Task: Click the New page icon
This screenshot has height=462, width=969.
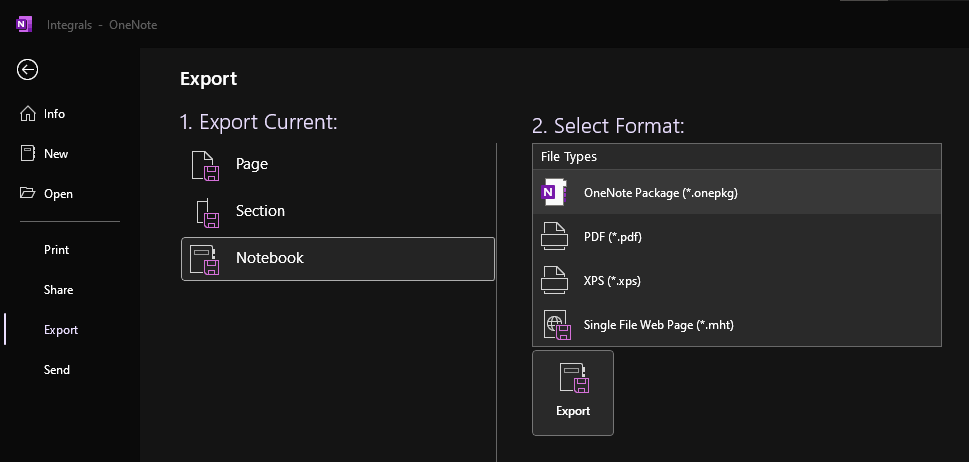Action: (28, 154)
